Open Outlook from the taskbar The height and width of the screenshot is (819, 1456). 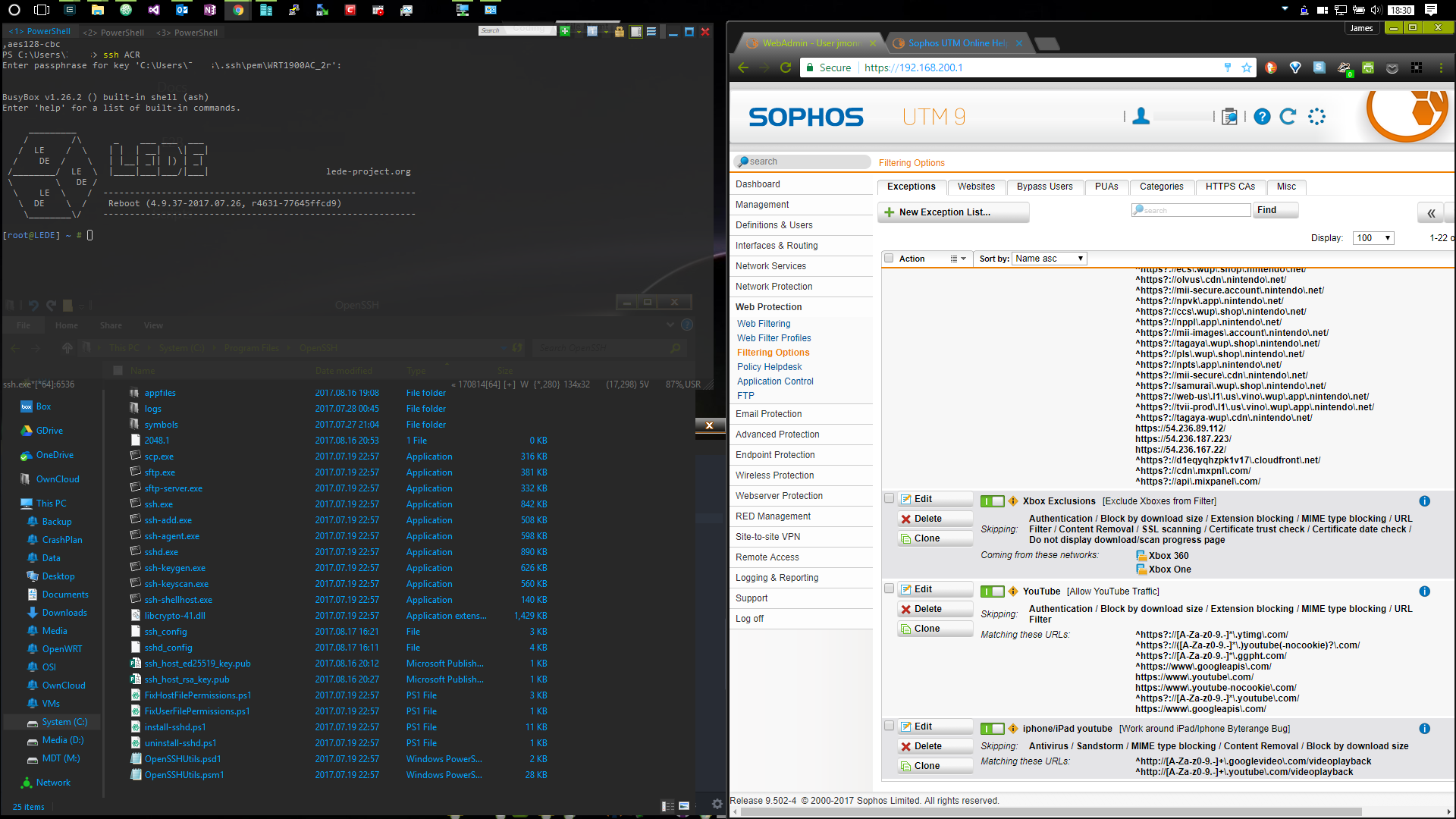pos(182,10)
